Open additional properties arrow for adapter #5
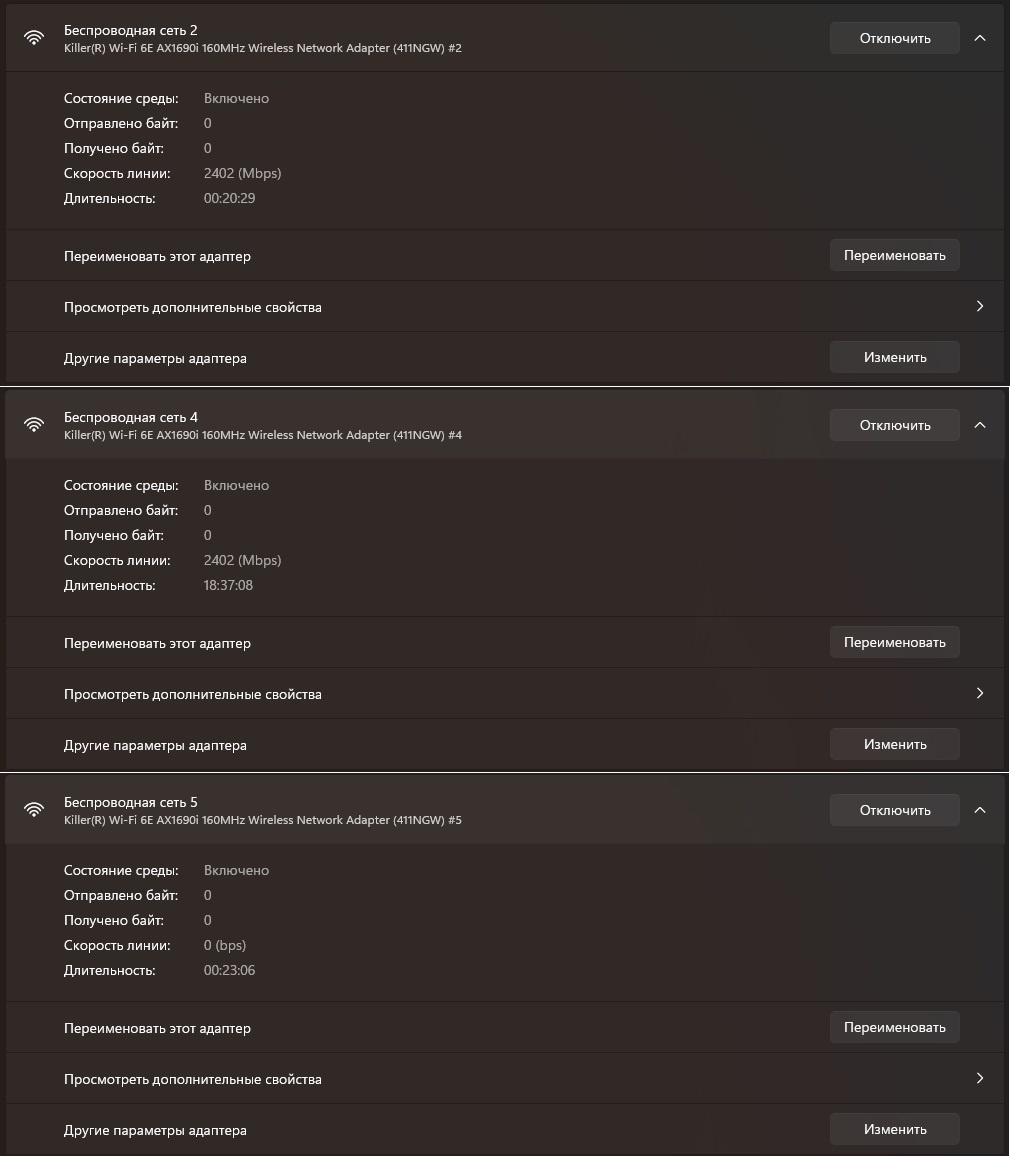This screenshot has height=1159, width=1010. [x=980, y=1078]
